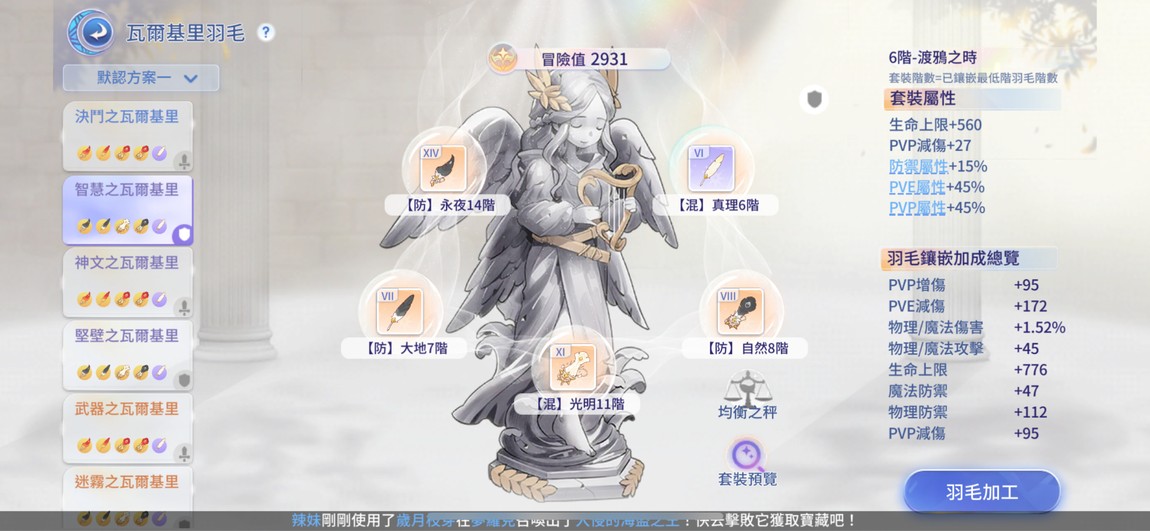1150x531 pixels.
Task: Click the back arrow beside 瓦爾基里羽毛
Action: tap(90, 32)
